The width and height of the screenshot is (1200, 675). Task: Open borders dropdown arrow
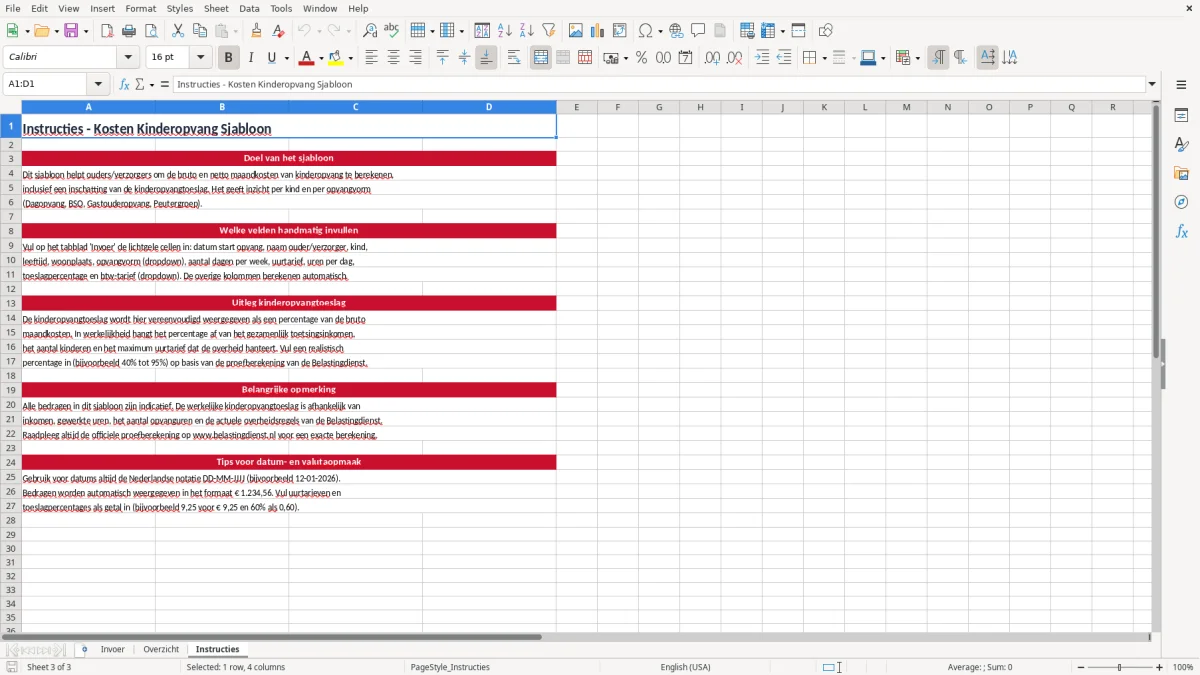point(824,58)
